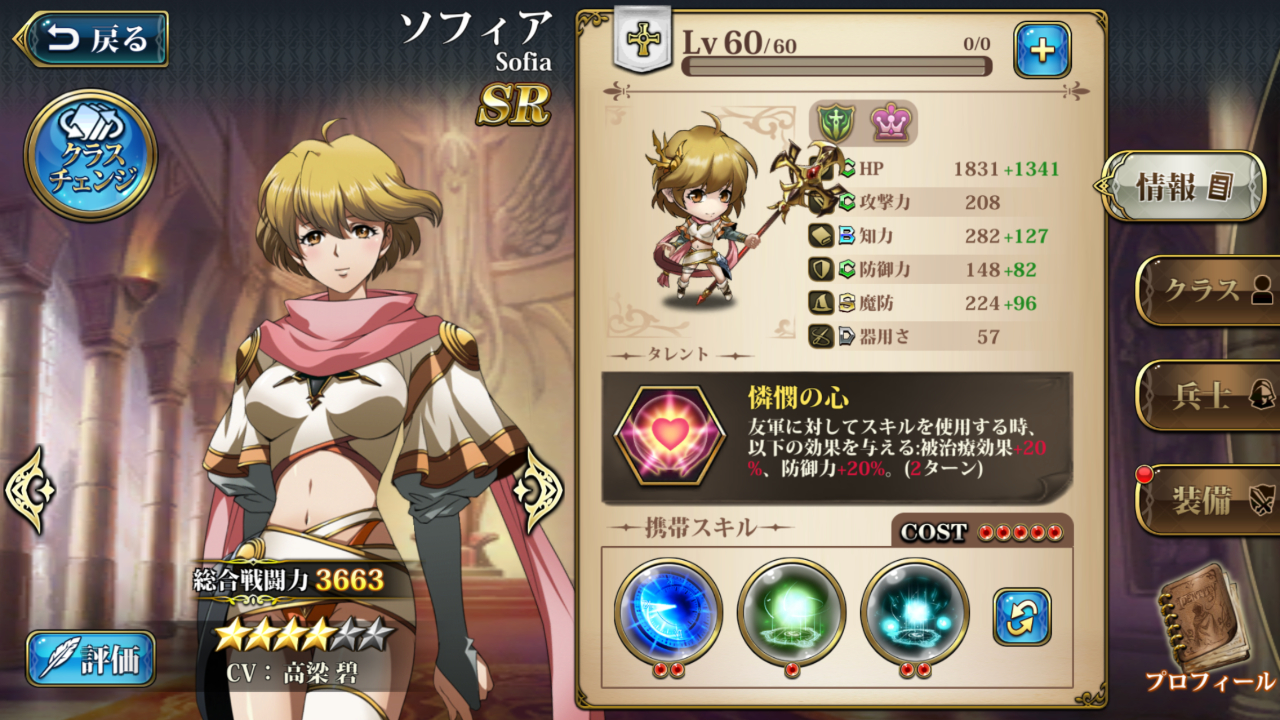Go to previous character with left arrow

pos(29,489)
